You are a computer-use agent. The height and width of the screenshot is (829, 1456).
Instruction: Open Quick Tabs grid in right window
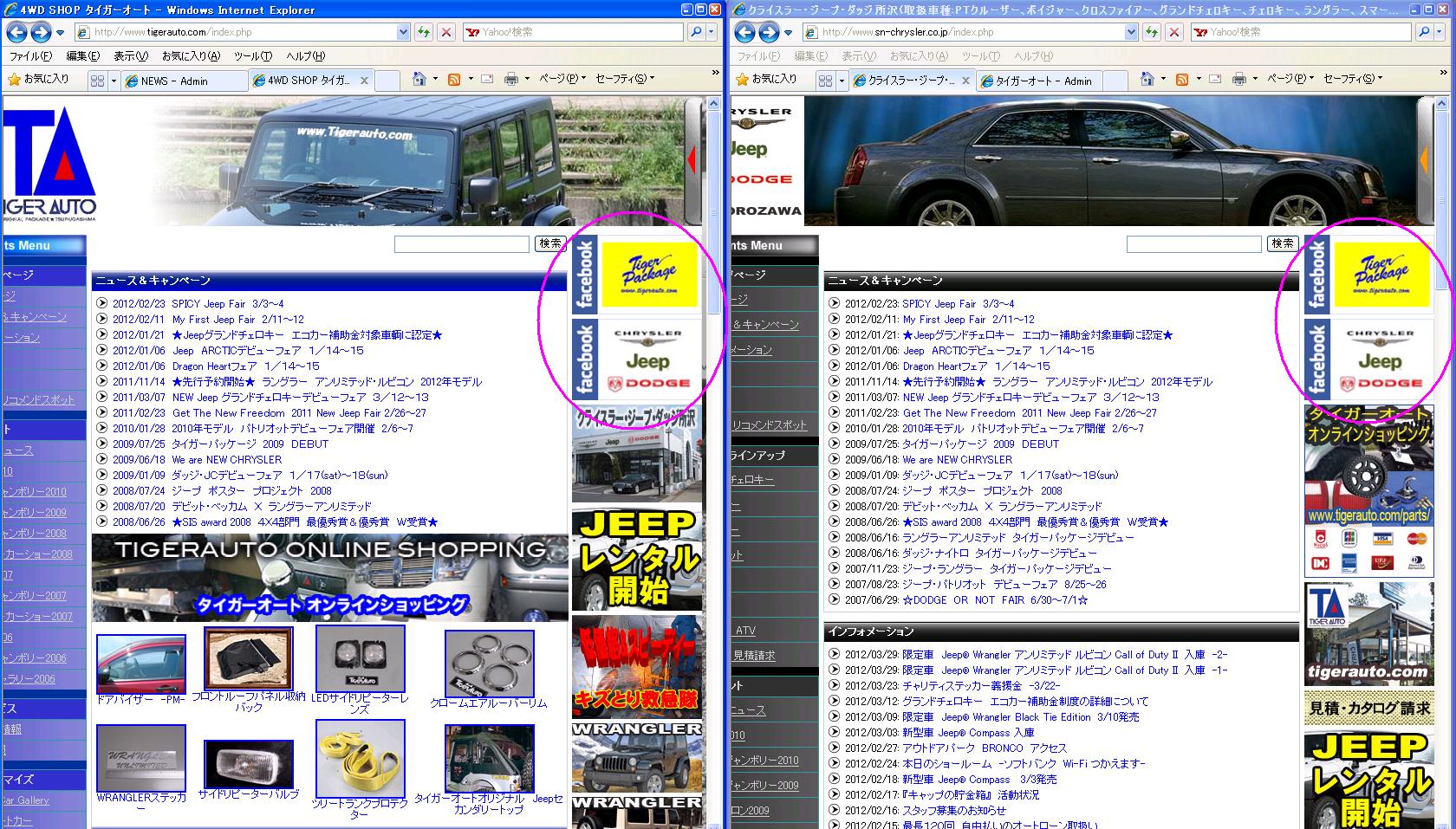(x=825, y=81)
